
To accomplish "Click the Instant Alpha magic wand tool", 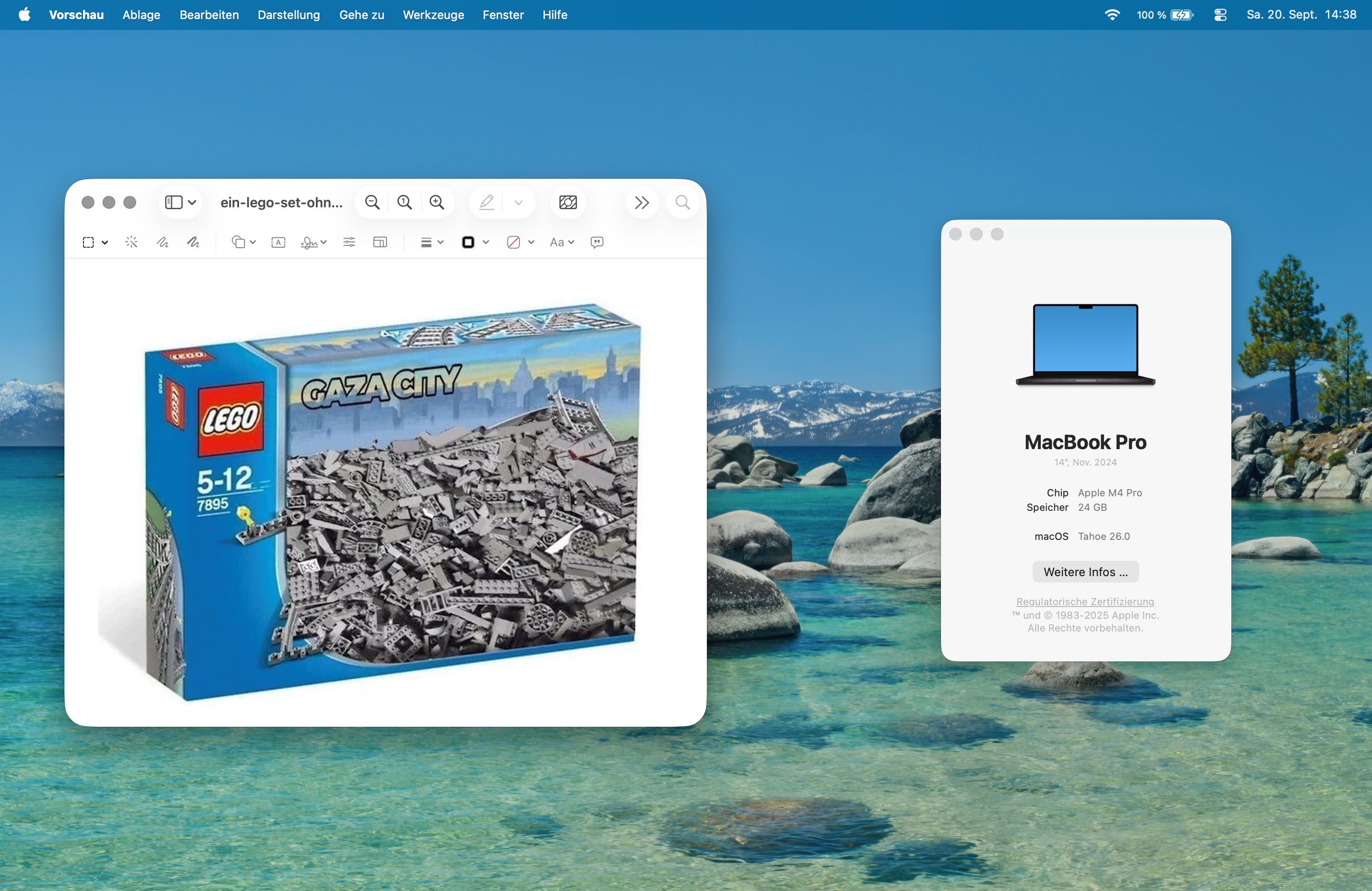I will tap(132, 242).
